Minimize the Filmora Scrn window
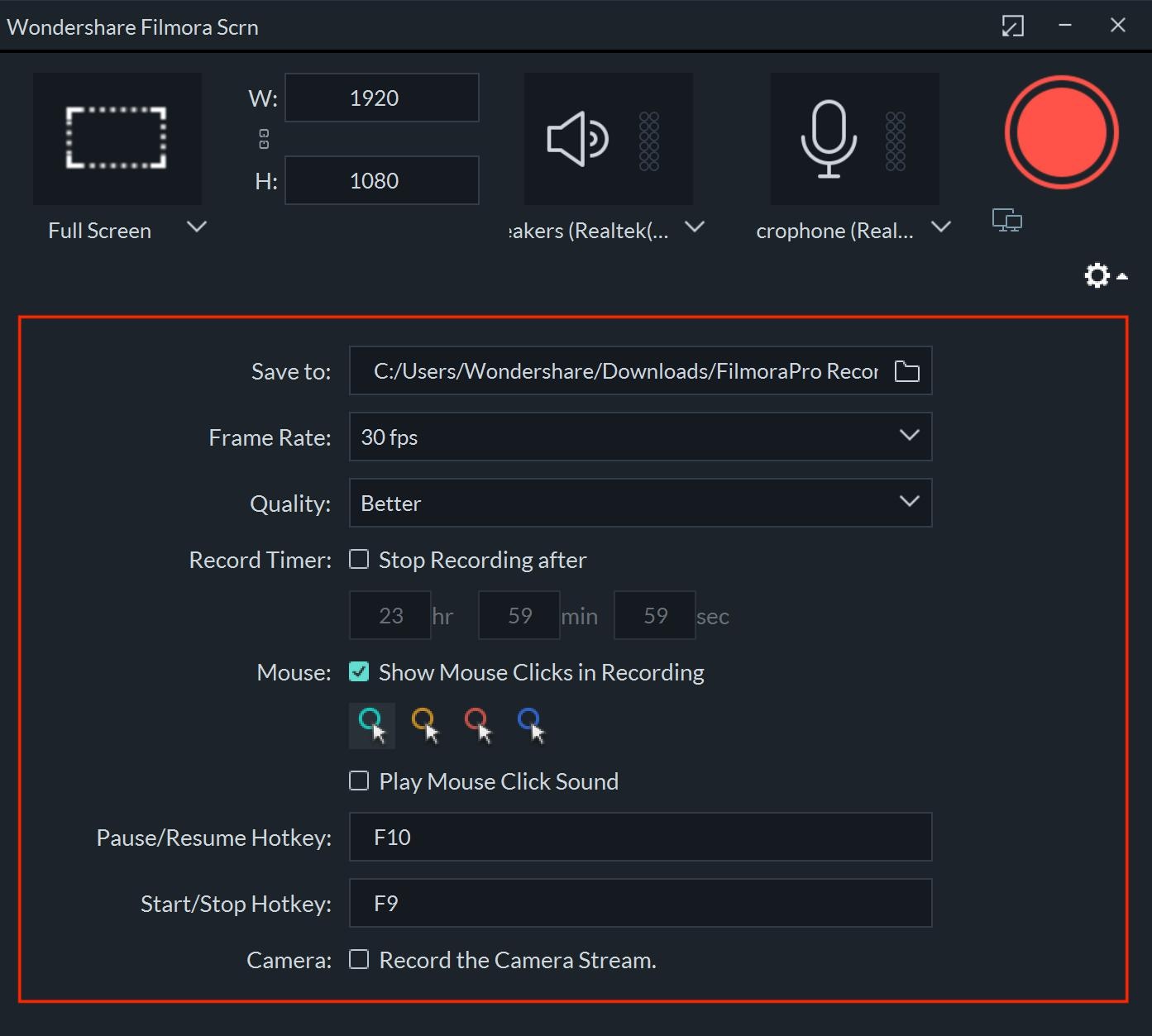The height and width of the screenshot is (1036, 1152). point(1065,26)
